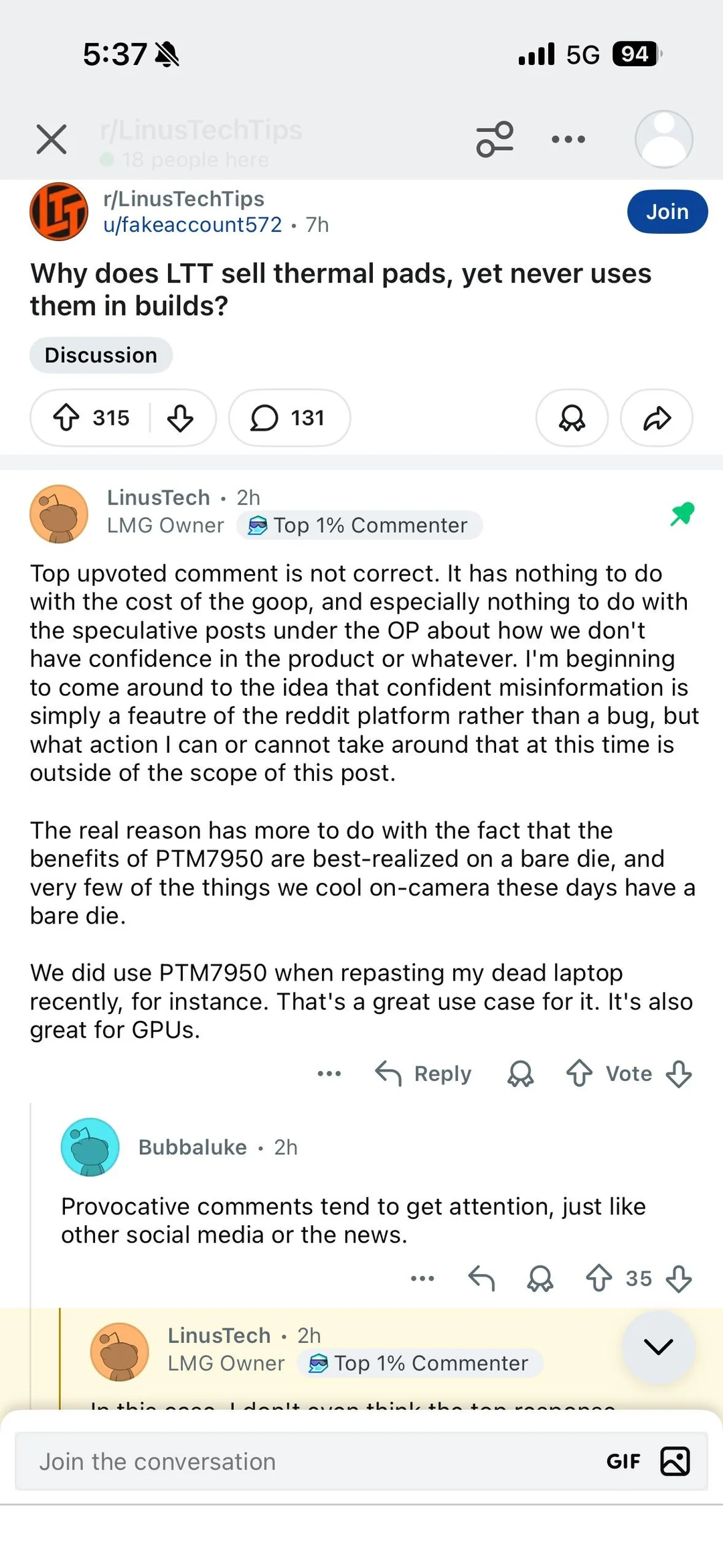The height and width of the screenshot is (1568, 723).
Task: Join the r/LinusTechTips community
Action: tap(667, 212)
